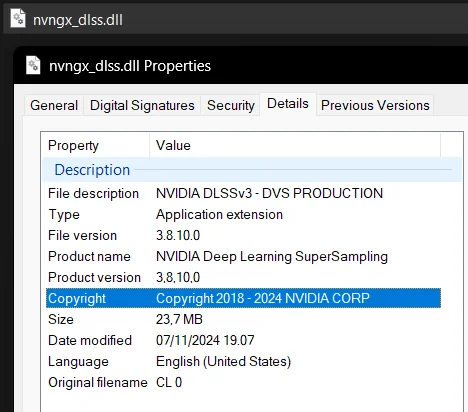Image resolution: width=468 pixels, height=412 pixels.
Task: Click the Application extension value
Action: 219,215
